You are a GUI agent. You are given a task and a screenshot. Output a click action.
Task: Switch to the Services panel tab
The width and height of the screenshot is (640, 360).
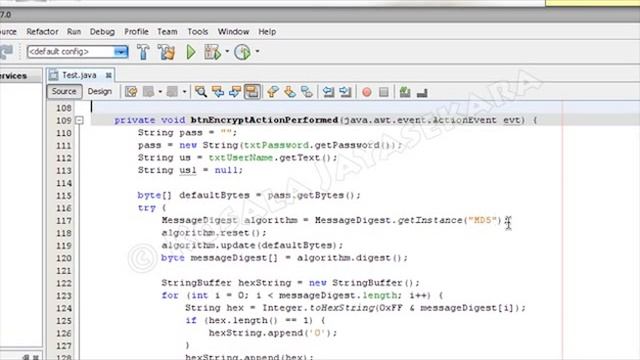tap(14, 76)
